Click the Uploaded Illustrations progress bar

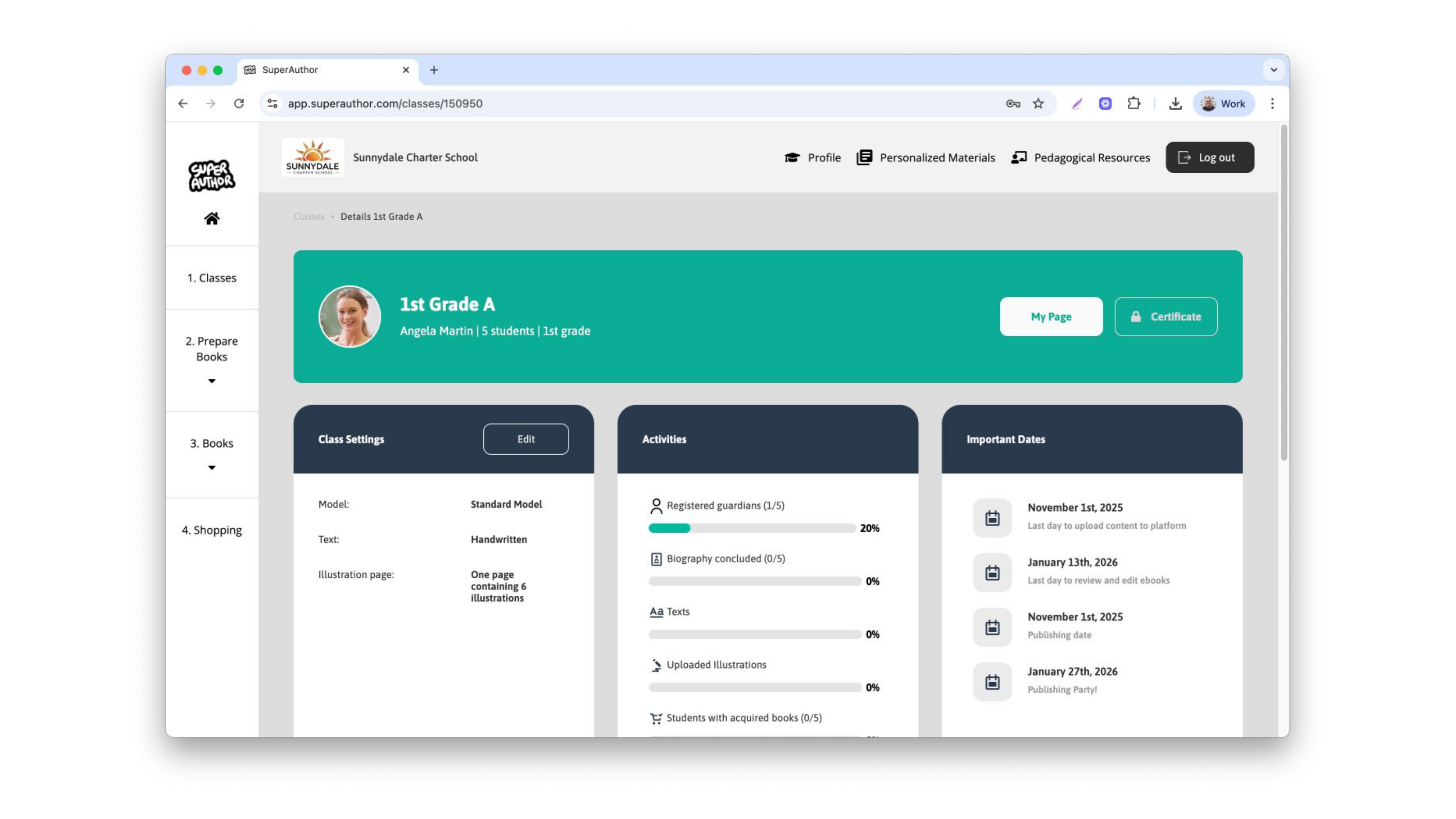(755, 688)
